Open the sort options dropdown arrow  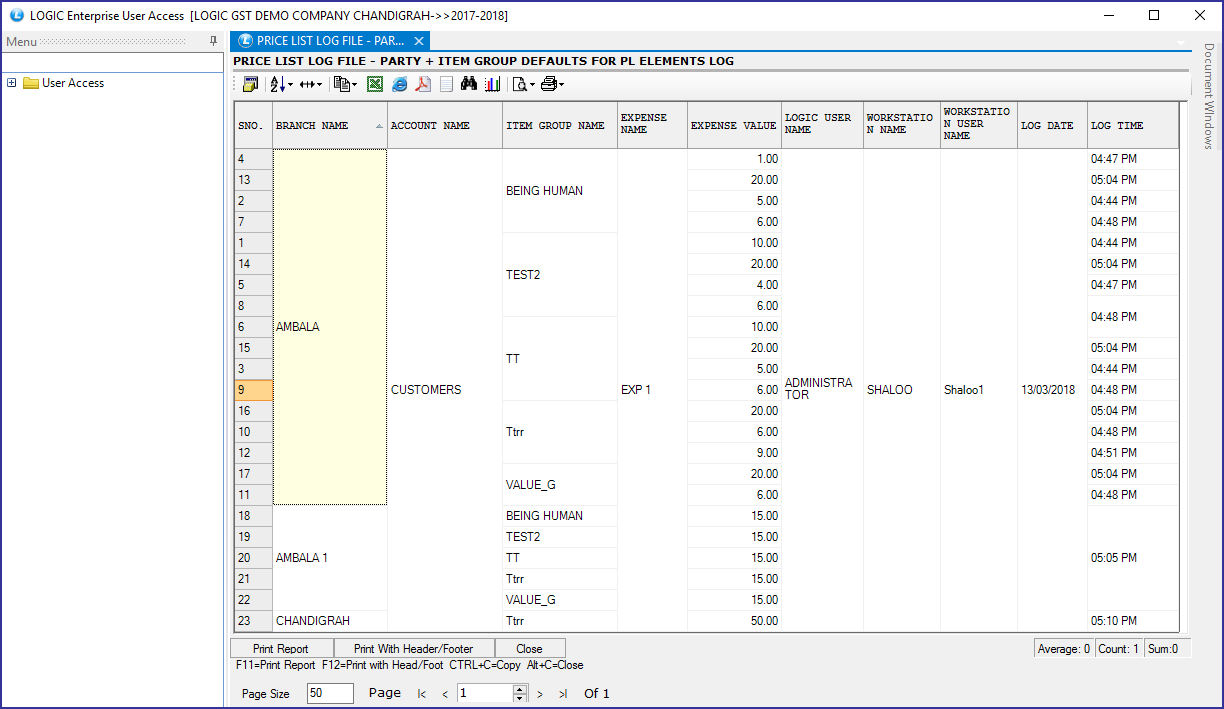[x=290, y=85]
